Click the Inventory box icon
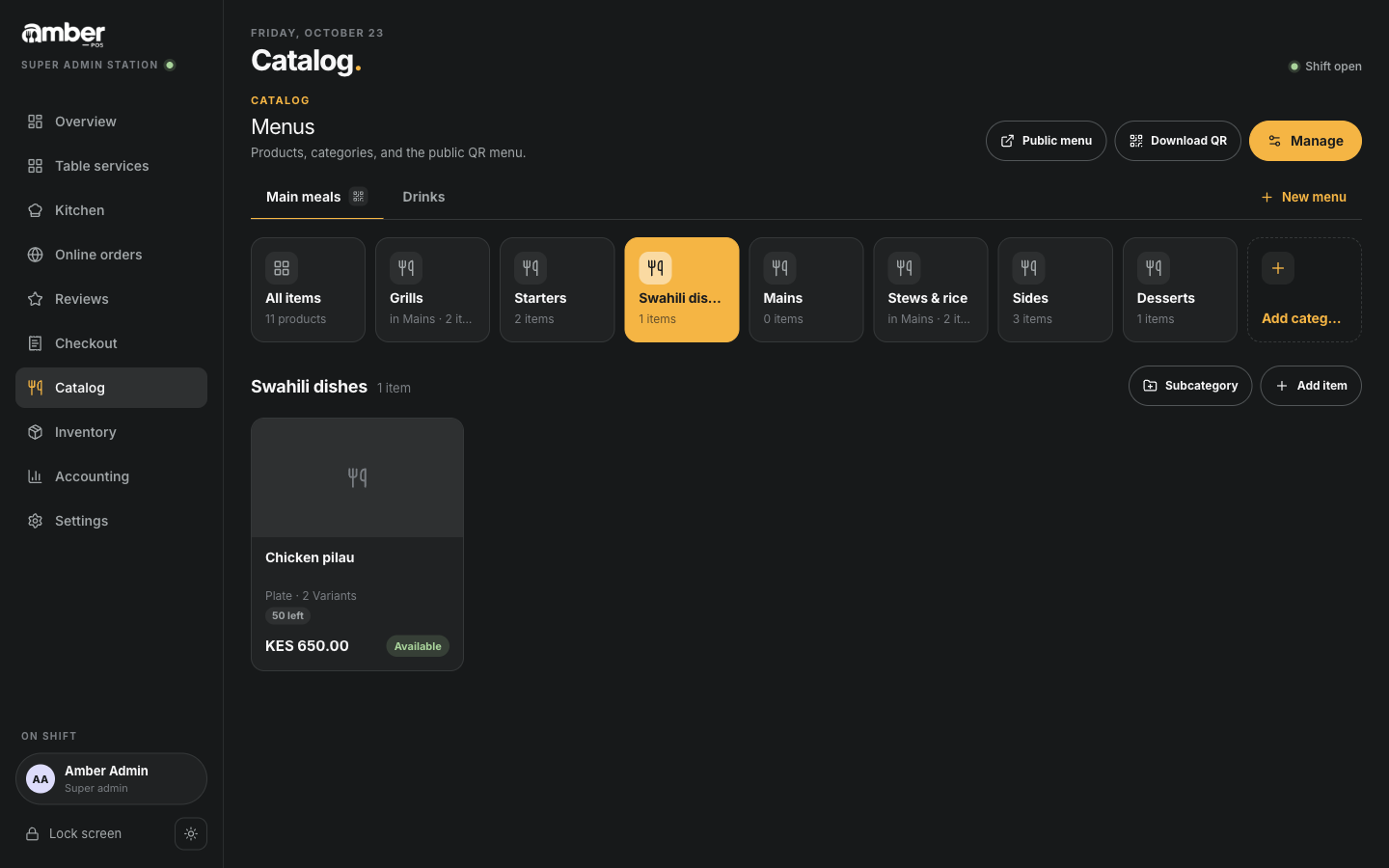 click(36, 432)
